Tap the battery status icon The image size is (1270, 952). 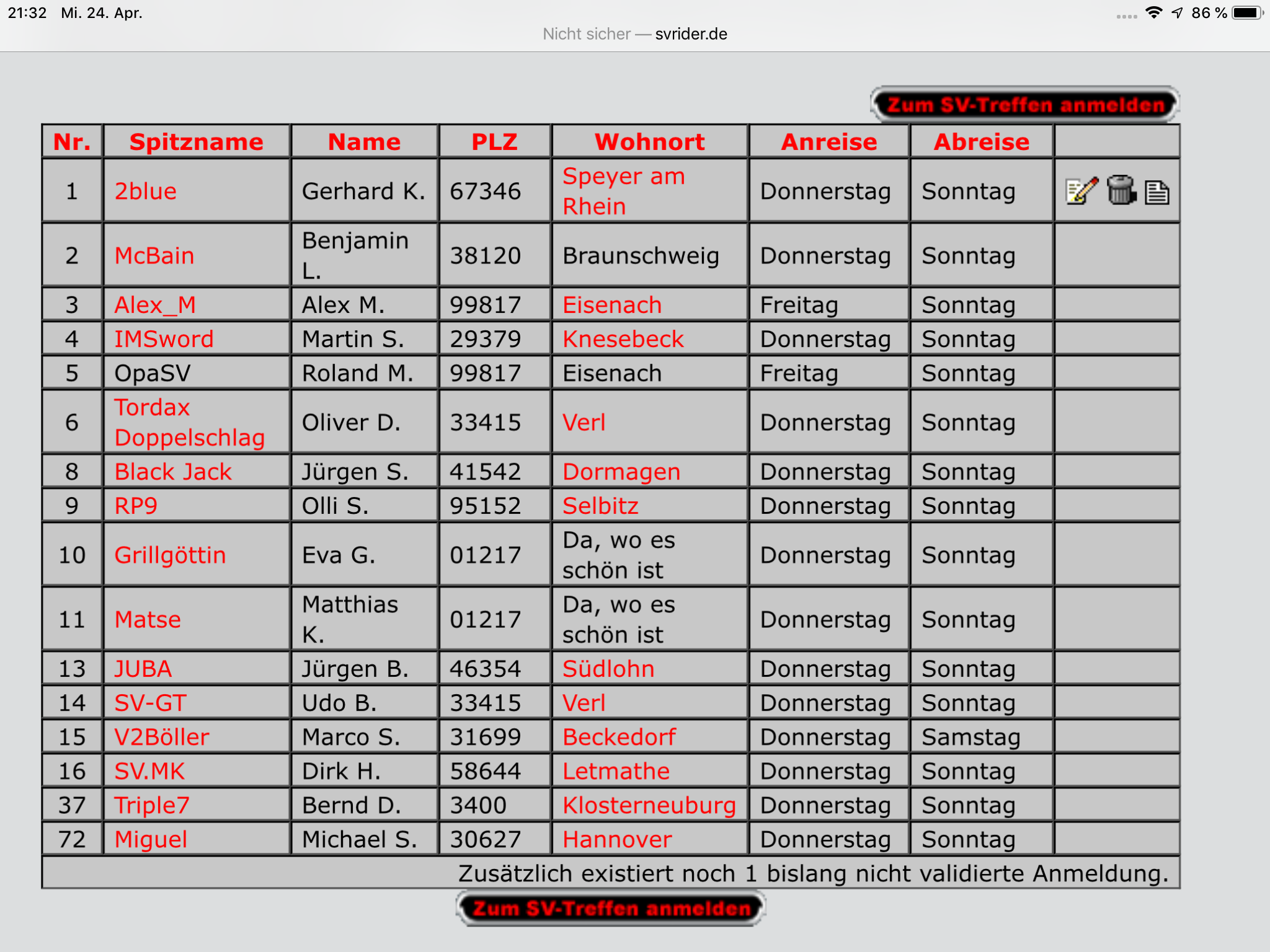click(1248, 13)
